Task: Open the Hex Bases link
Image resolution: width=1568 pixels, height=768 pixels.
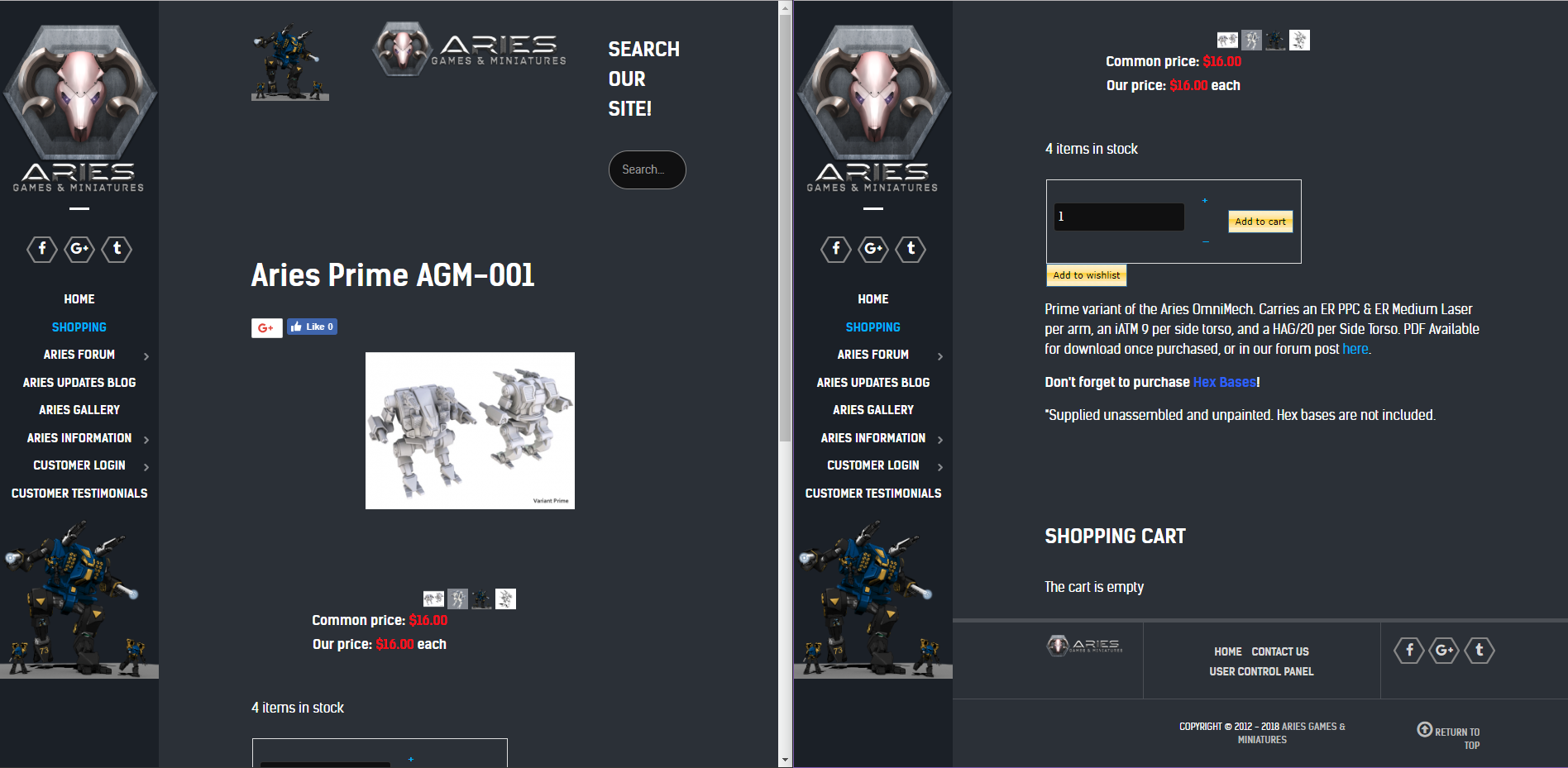Action: tap(1225, 382)
